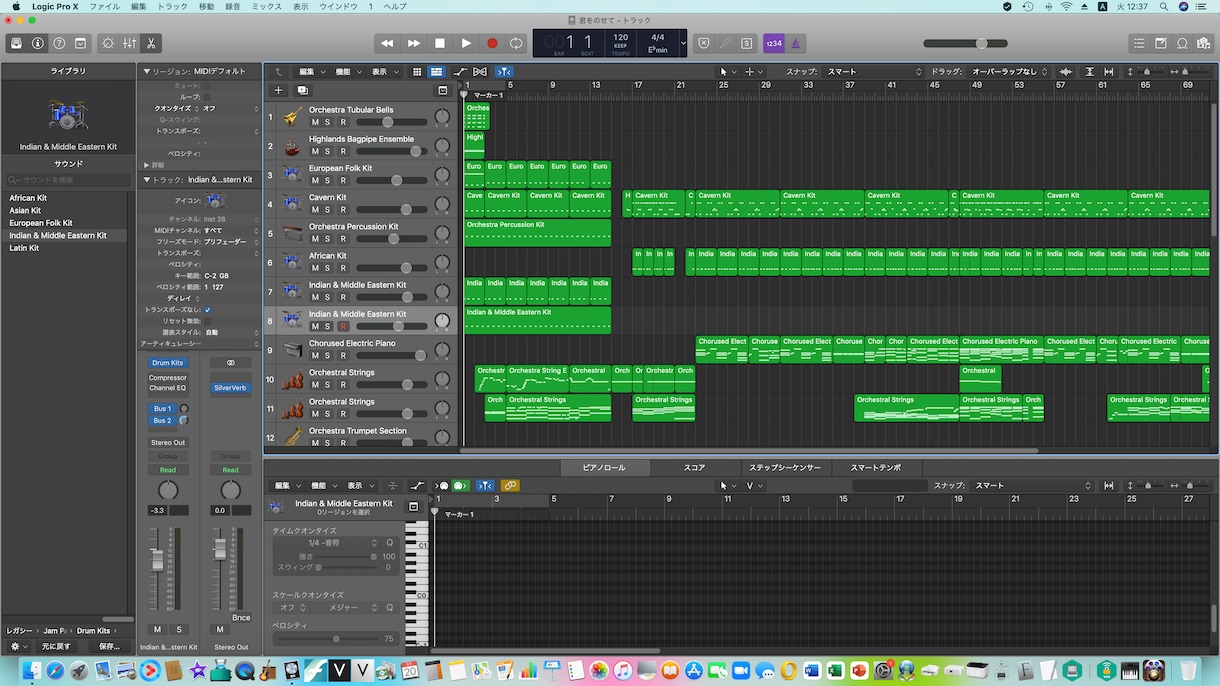Click the Channel EQ plug-in slot
Image resolution: width=1220 pixels, height=686 pixels.
click(168, 388)
